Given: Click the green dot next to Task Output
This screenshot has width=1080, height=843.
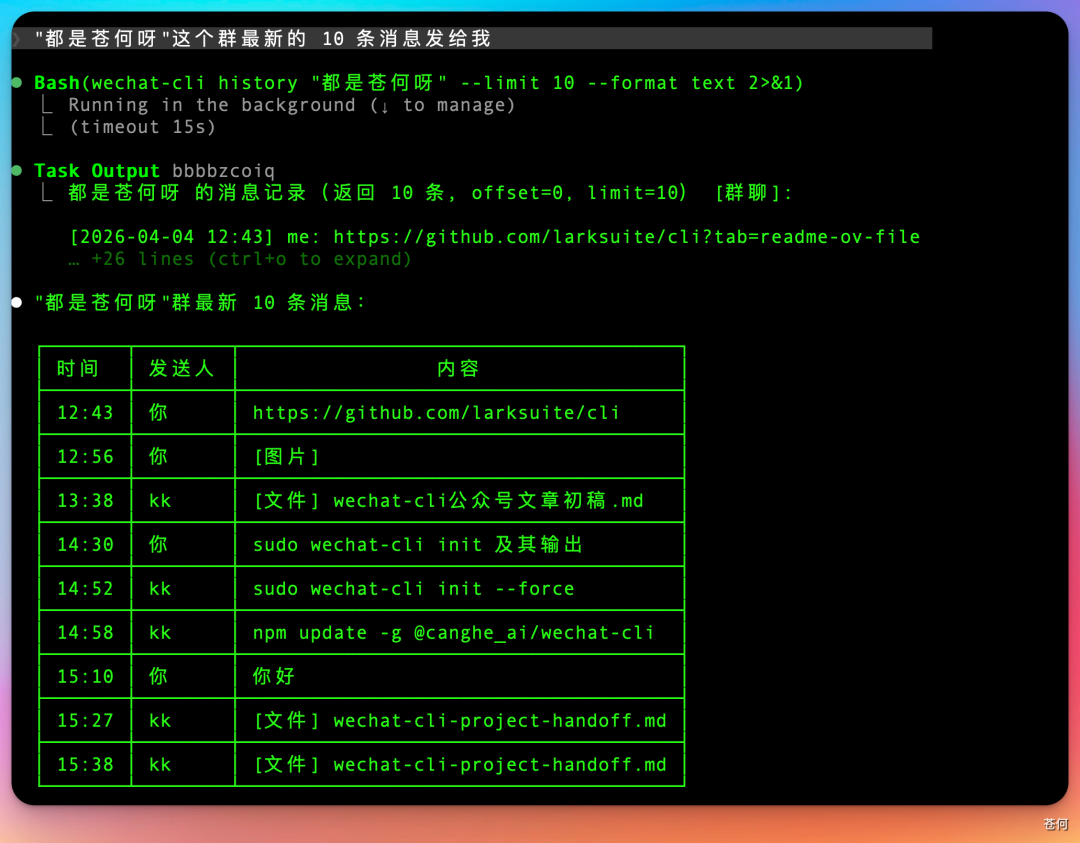Looking at the screenshot, I should tap(17, 170).
